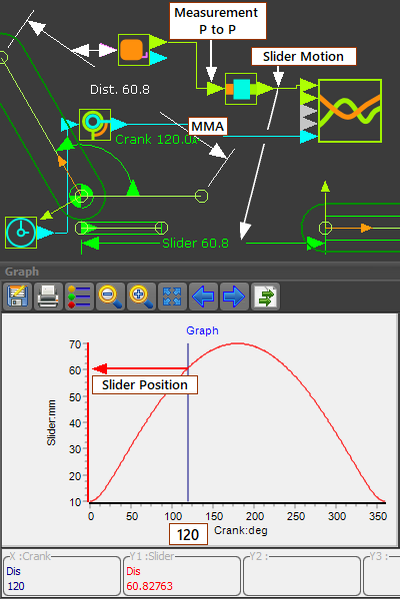Zoom out the graph view
This screenshot has width=400, height=599.
(x=110, y=296)
